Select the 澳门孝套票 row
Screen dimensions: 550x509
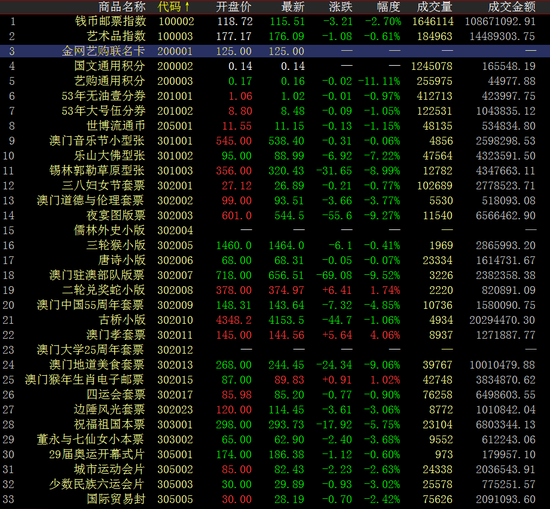coord(275,335)
